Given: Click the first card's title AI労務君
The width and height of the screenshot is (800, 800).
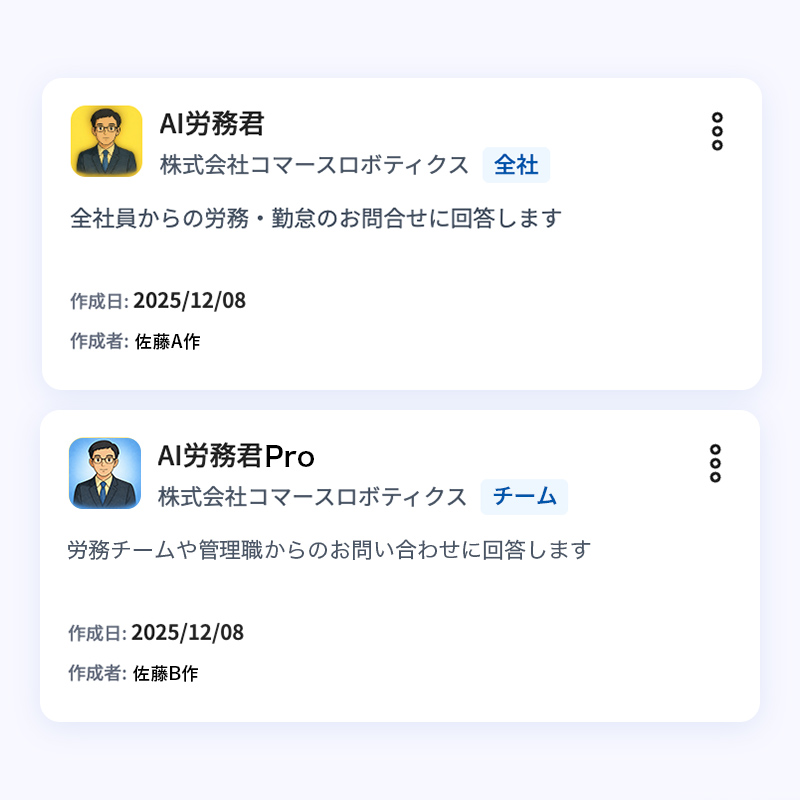Looking at the screenshot, I should (212, 124).
